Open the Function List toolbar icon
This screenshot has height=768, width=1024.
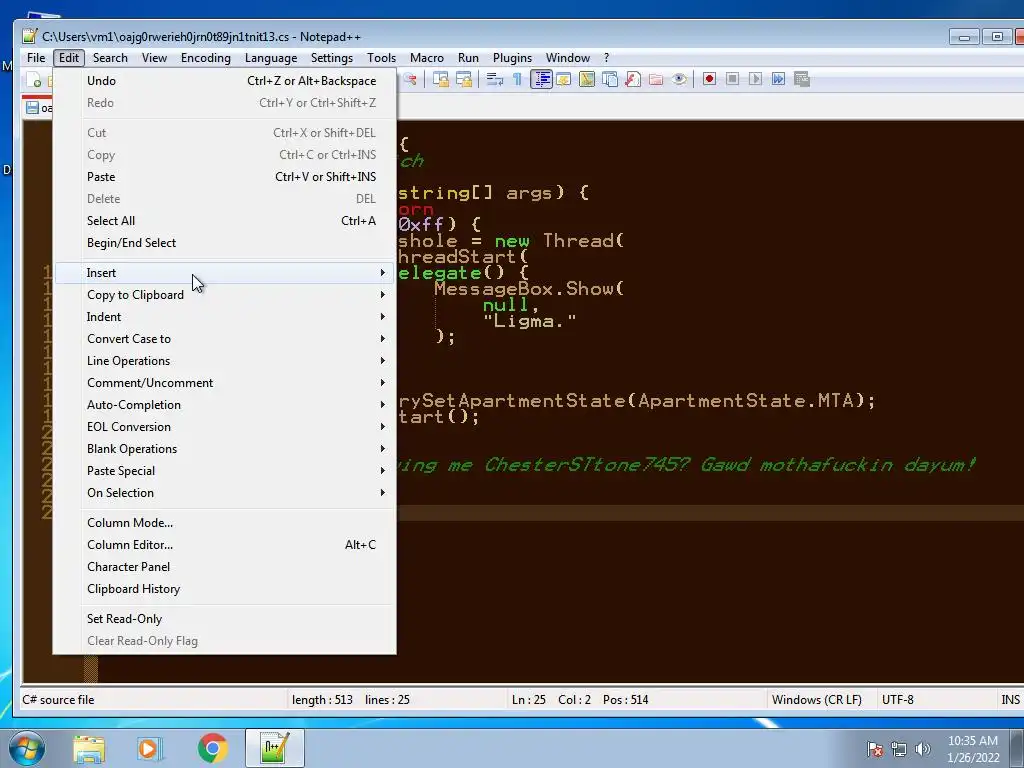[x=633, y=80]
